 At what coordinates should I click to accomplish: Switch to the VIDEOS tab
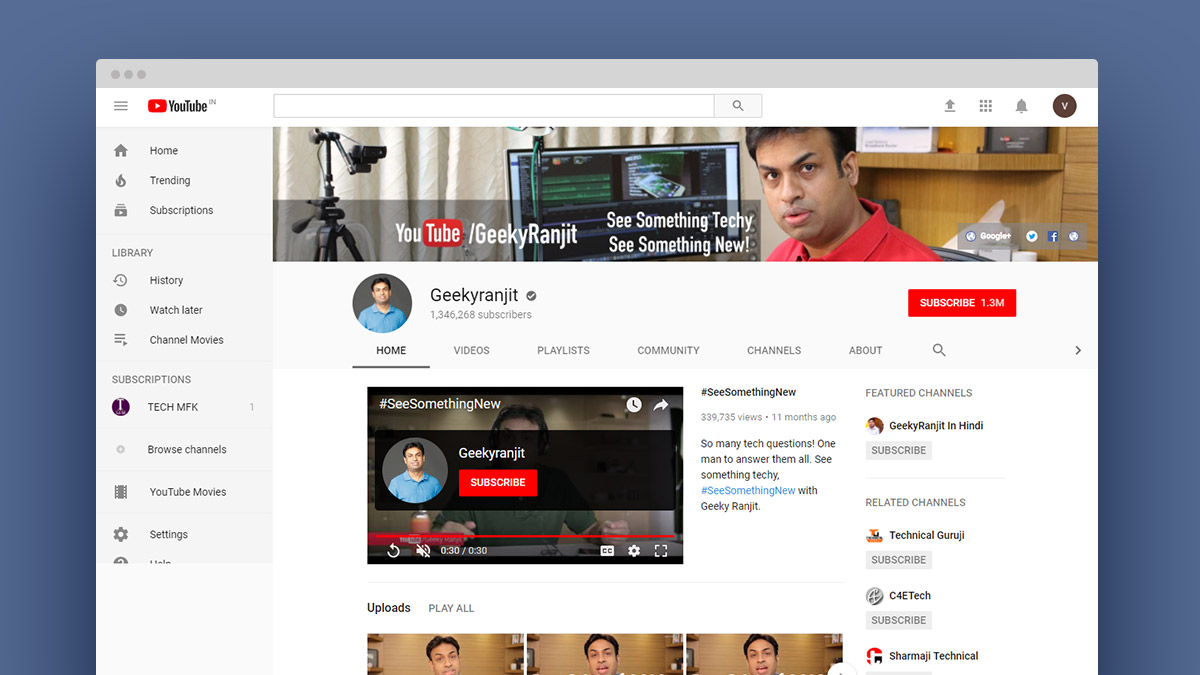[471, 350]
